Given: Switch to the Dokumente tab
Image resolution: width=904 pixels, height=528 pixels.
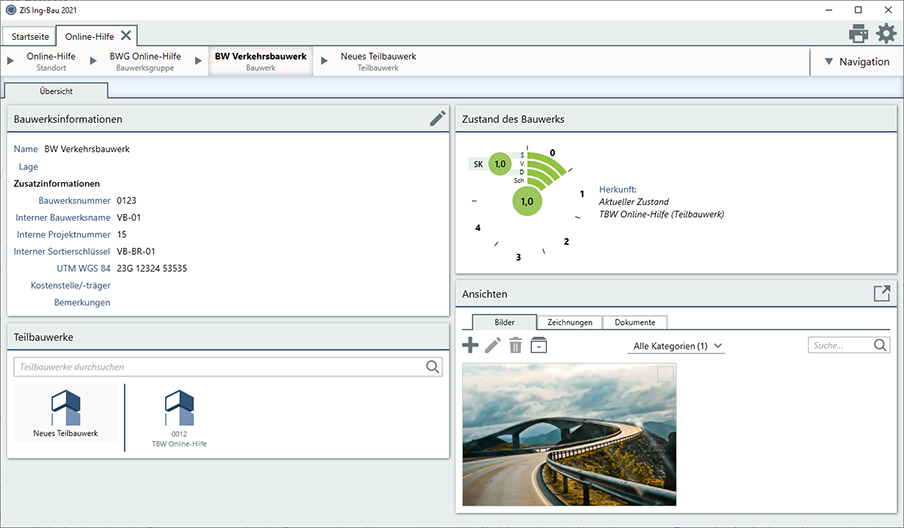Looking at the screenshot, I should click(x=635, y=322).
